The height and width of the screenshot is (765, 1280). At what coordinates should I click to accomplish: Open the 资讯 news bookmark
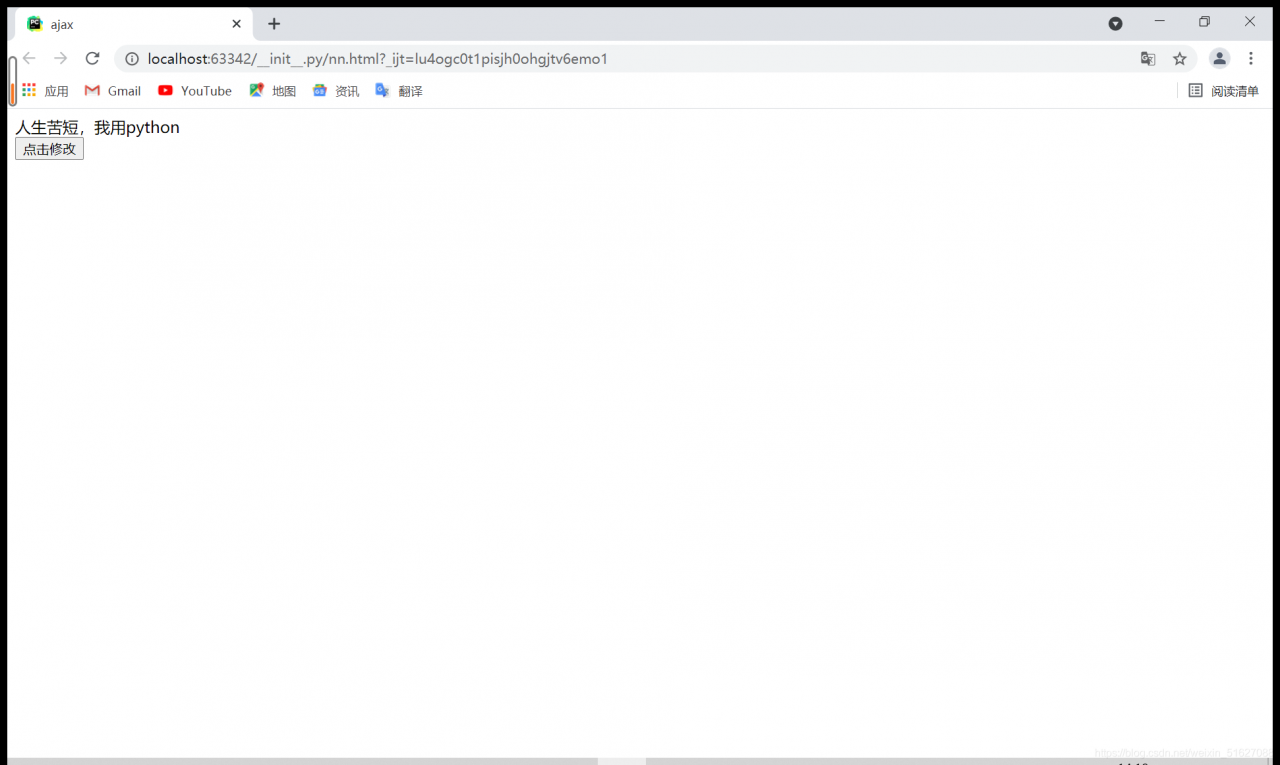click(x=336, y=91)
